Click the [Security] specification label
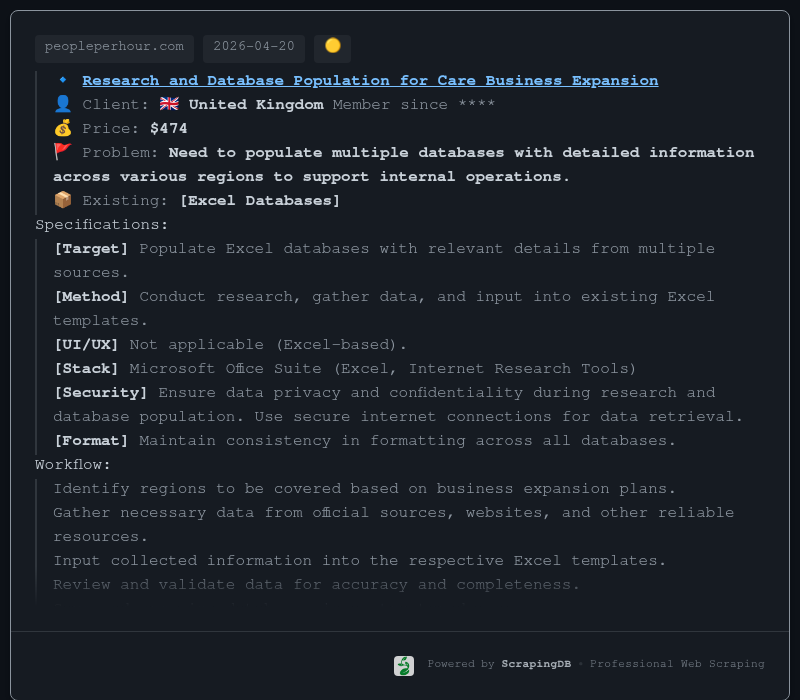 pyautogui.click(x=101, y=393)
